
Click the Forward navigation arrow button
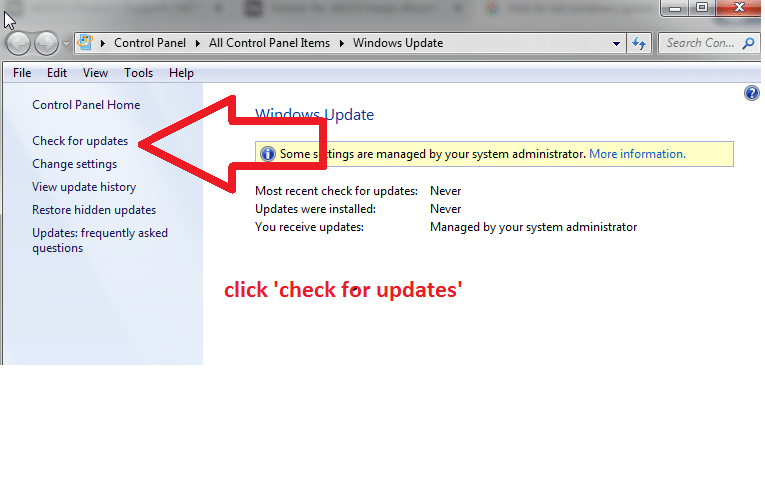46,44
